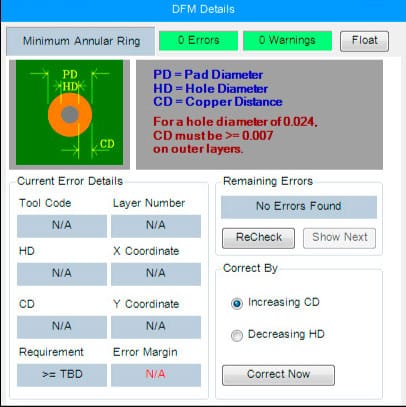Viewport: 406px width, 407px height.
Task: Click the X Coordinate value field
Action: 156,274
